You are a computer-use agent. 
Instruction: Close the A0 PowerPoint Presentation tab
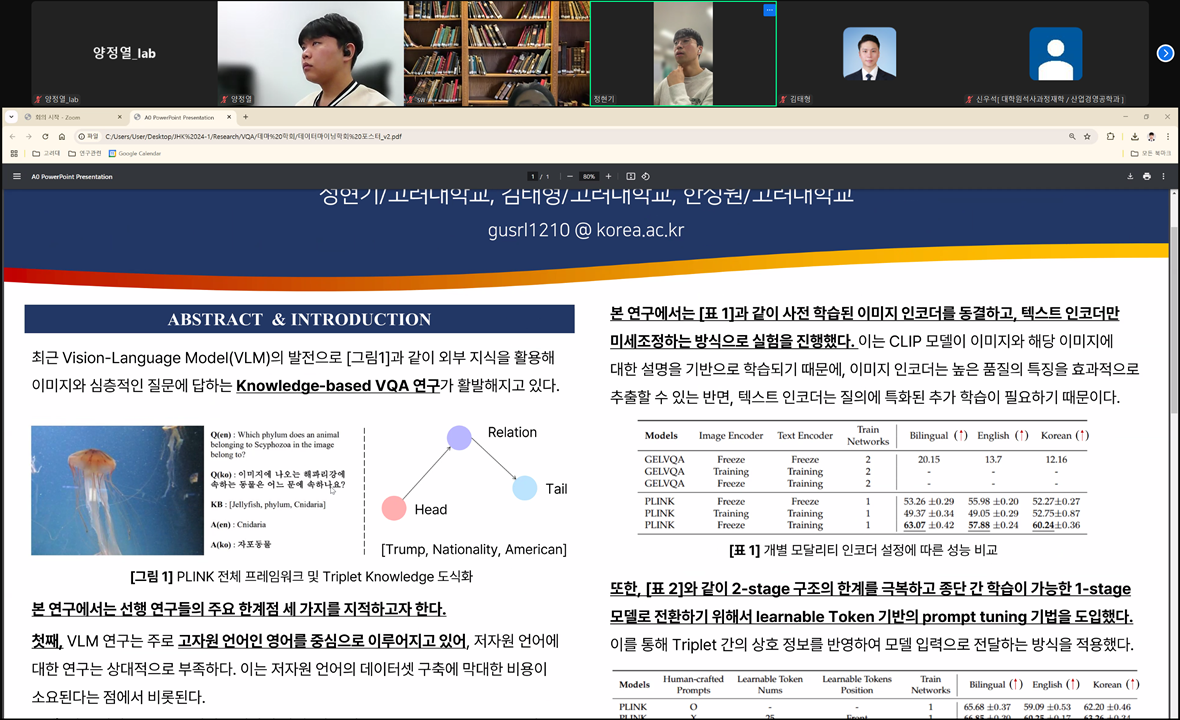click(229, 117)
